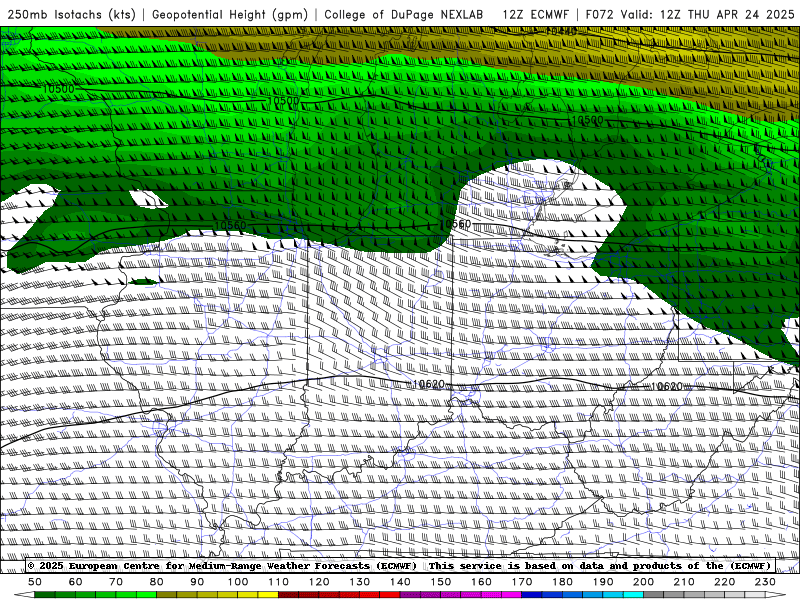The width and height of the screenshot is (800, 600).
Task: Click the 130 value on the color scale
Action: pos(360,582)
